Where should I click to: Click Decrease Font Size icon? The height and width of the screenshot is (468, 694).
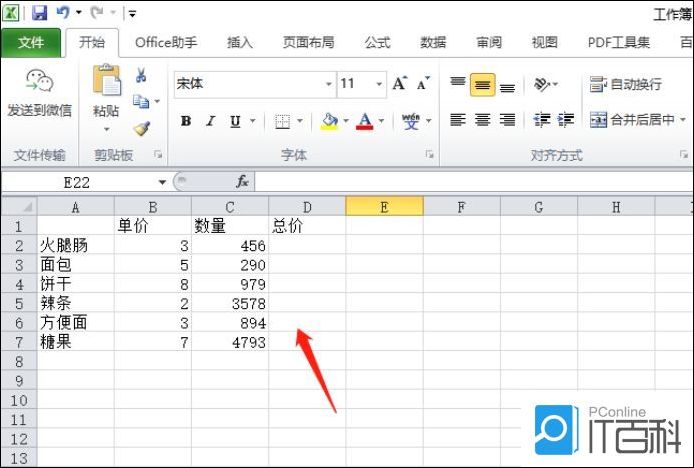[423, 83]
